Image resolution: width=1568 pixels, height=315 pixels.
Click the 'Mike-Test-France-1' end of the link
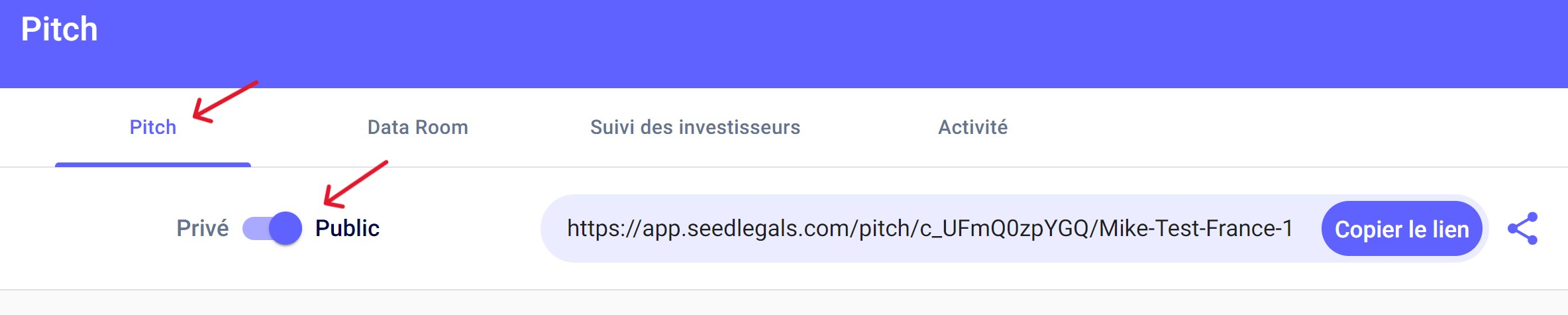click(1195, 229)
